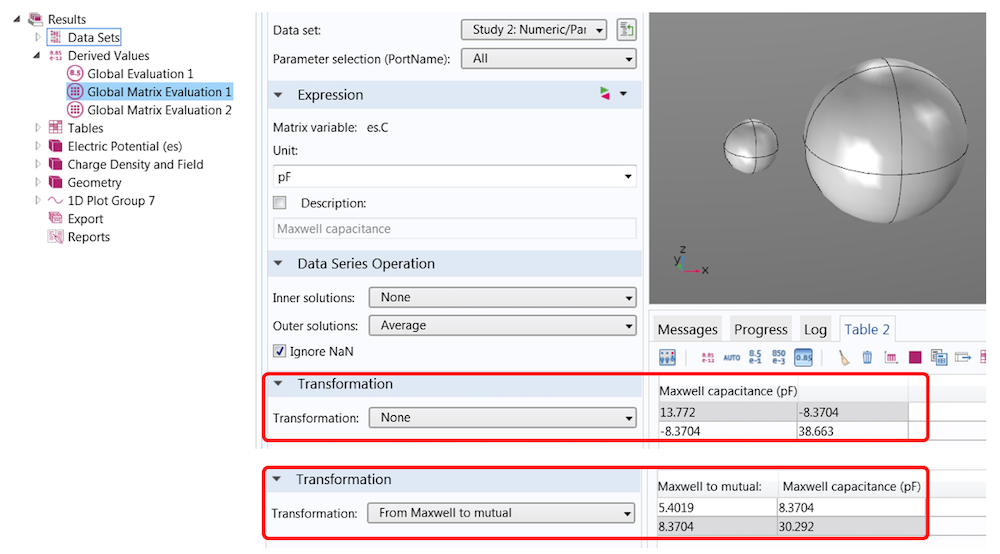1000x554 pixels.
Task: Click the table graph plot icon
Action: pyautogui.click(x=891, y=358)
